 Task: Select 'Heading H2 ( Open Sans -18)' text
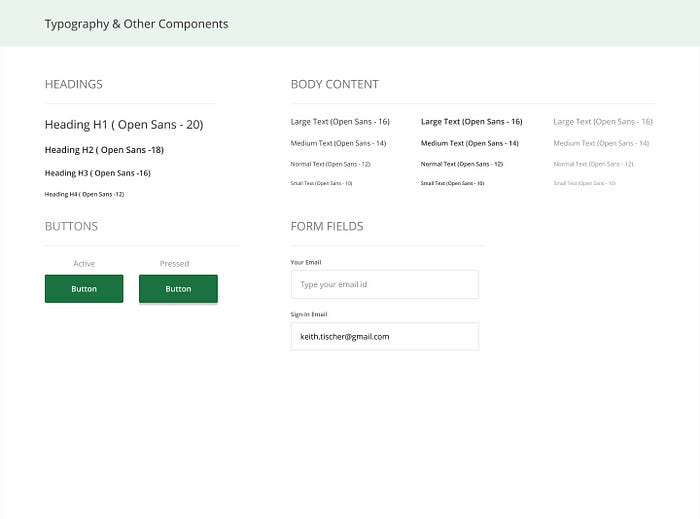click(x=104, y=150)
